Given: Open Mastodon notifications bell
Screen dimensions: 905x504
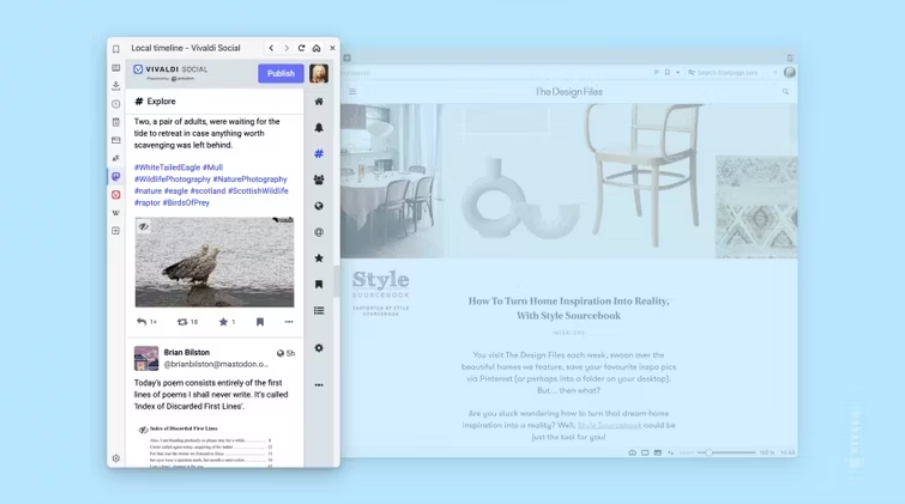Looking at the screenshot, I should tap(319, 128).
